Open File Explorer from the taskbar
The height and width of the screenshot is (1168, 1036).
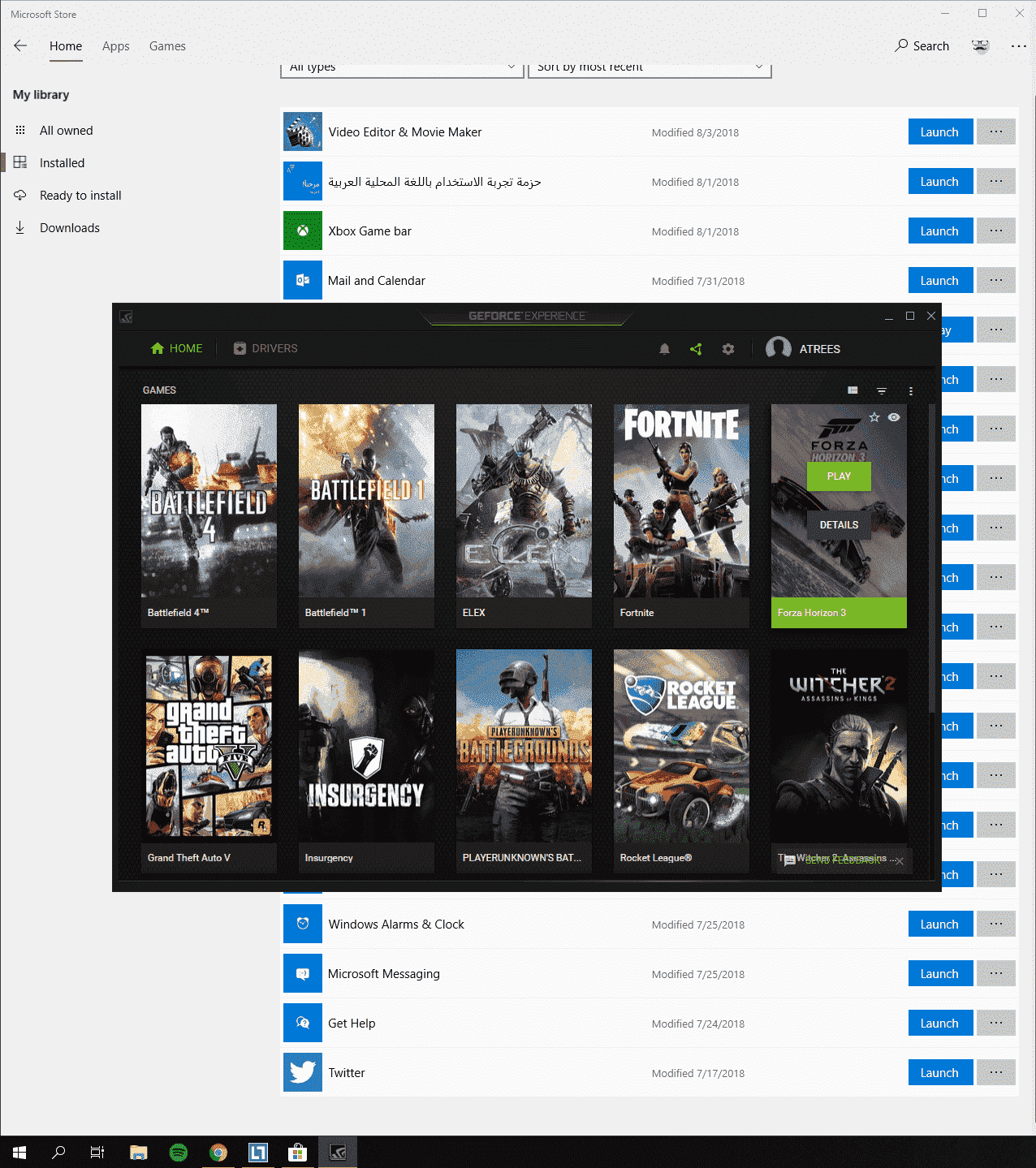[x=139, y=1152]
